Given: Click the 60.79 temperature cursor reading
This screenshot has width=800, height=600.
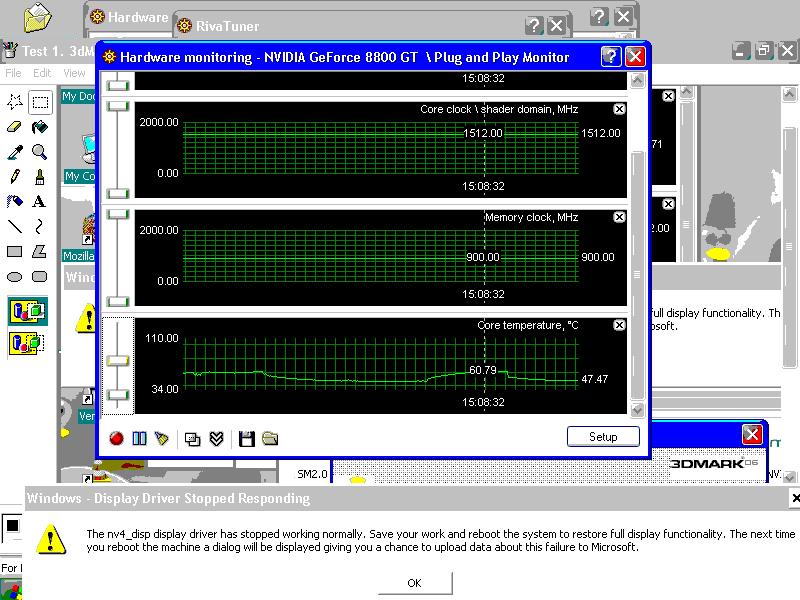Looking at the screenshot, I should click(483, 370).
